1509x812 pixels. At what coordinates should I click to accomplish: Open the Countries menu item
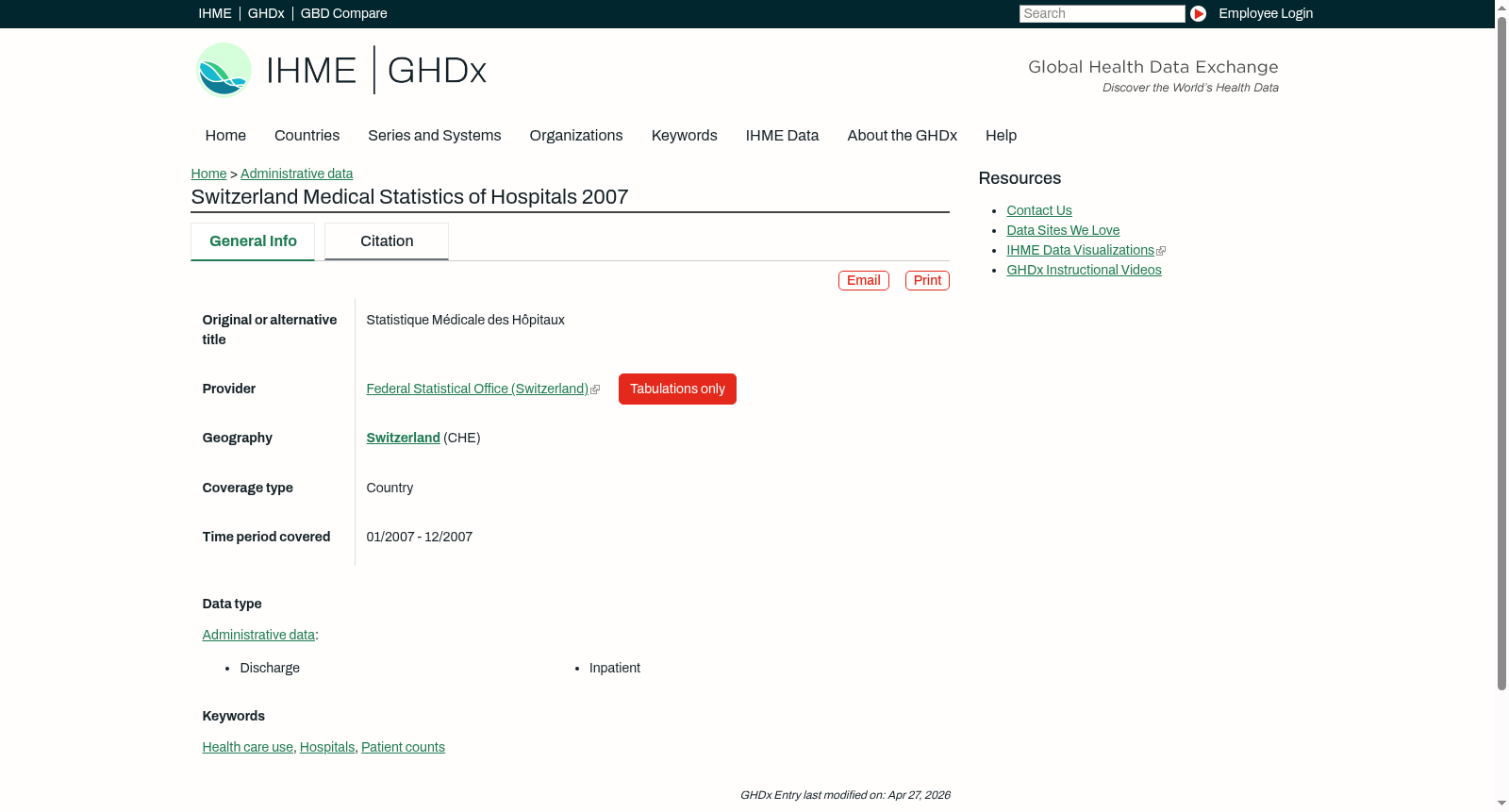point(307,136)
